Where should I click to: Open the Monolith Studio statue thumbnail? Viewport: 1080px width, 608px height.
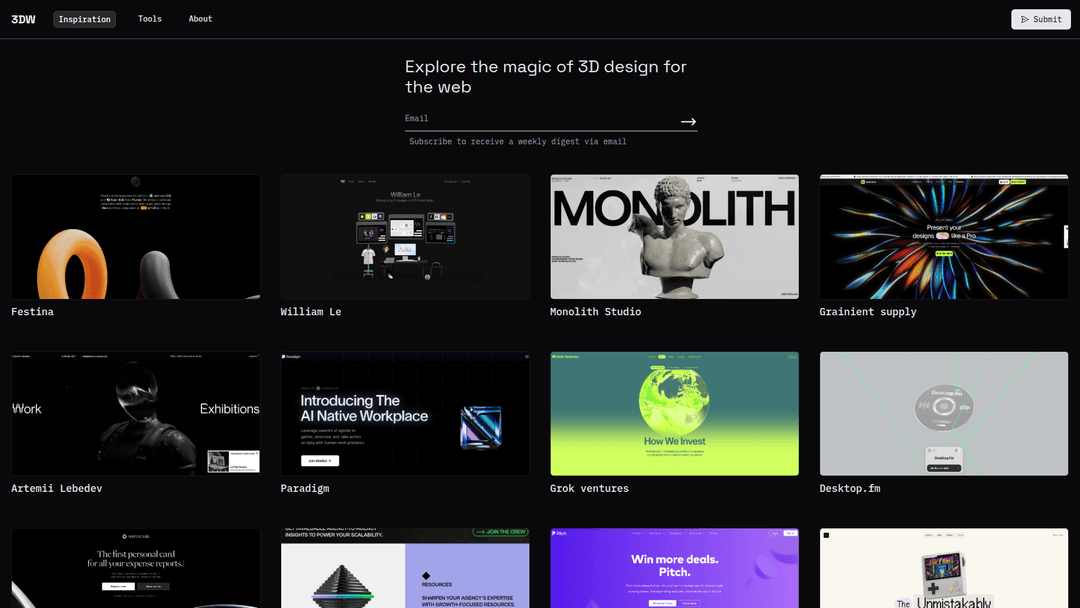pyautogui.click(x=674, y=237)
